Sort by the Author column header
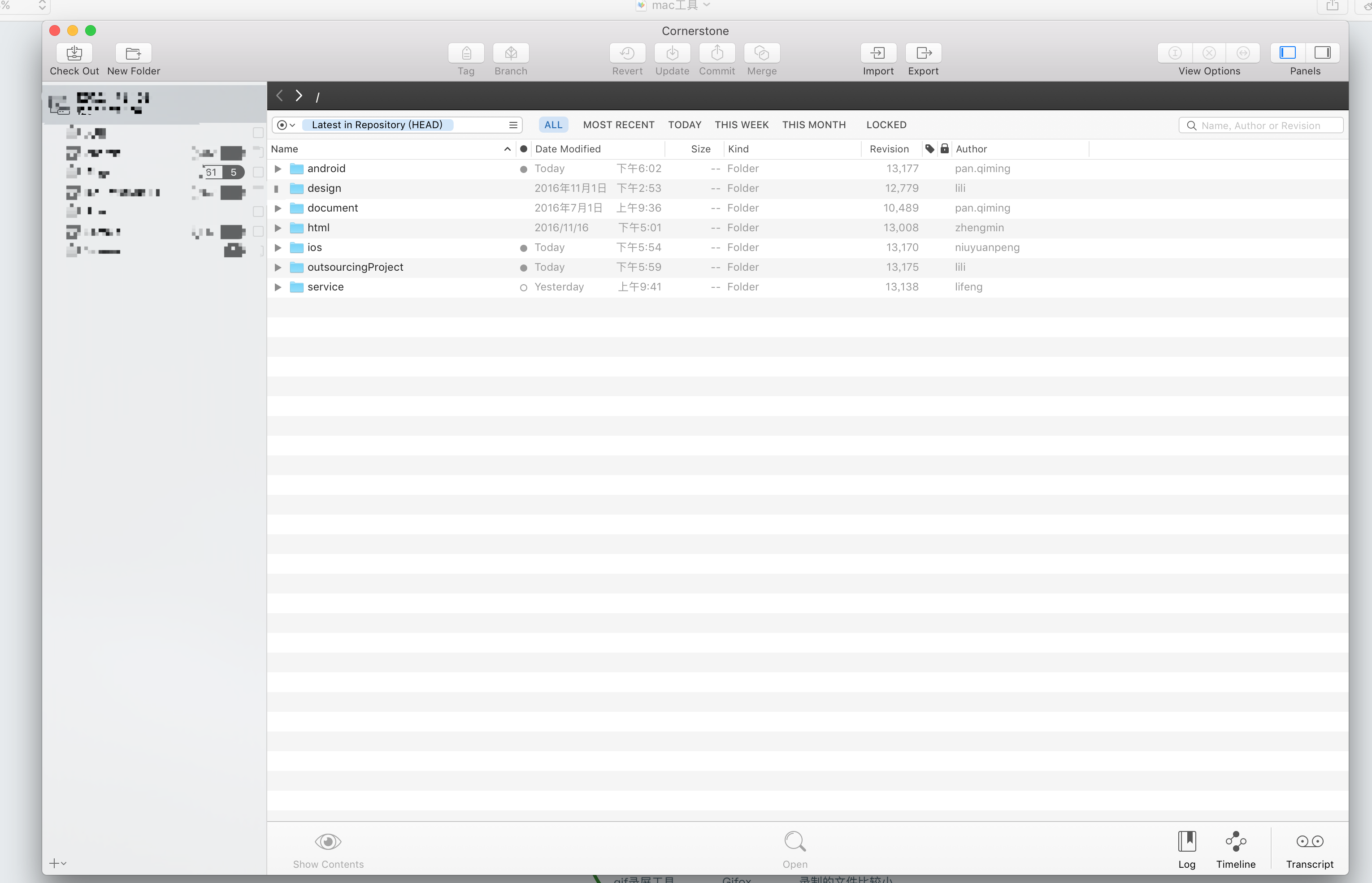 (1020, 149)
